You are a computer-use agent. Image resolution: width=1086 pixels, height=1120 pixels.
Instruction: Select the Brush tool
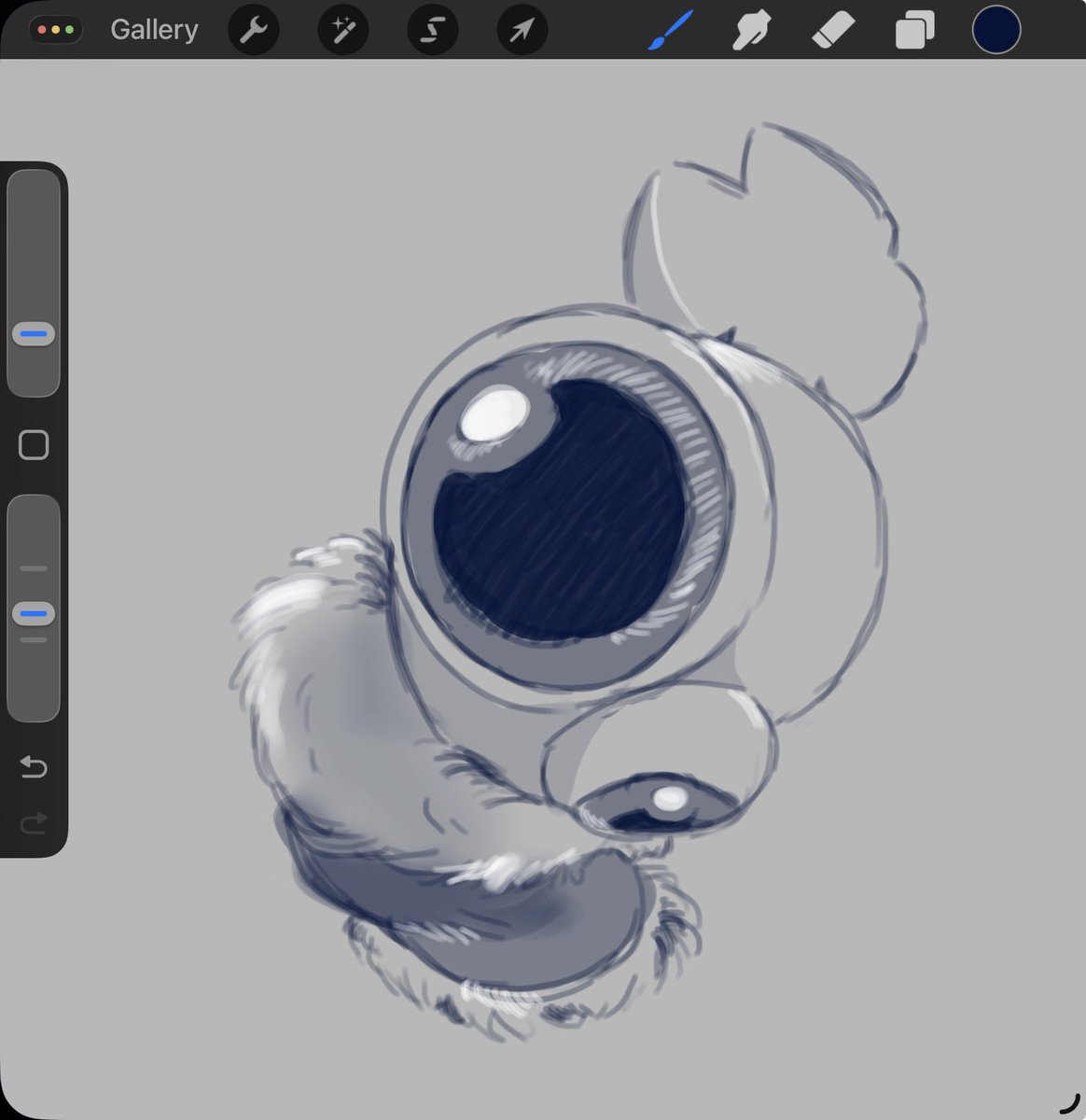click(670, 31)
